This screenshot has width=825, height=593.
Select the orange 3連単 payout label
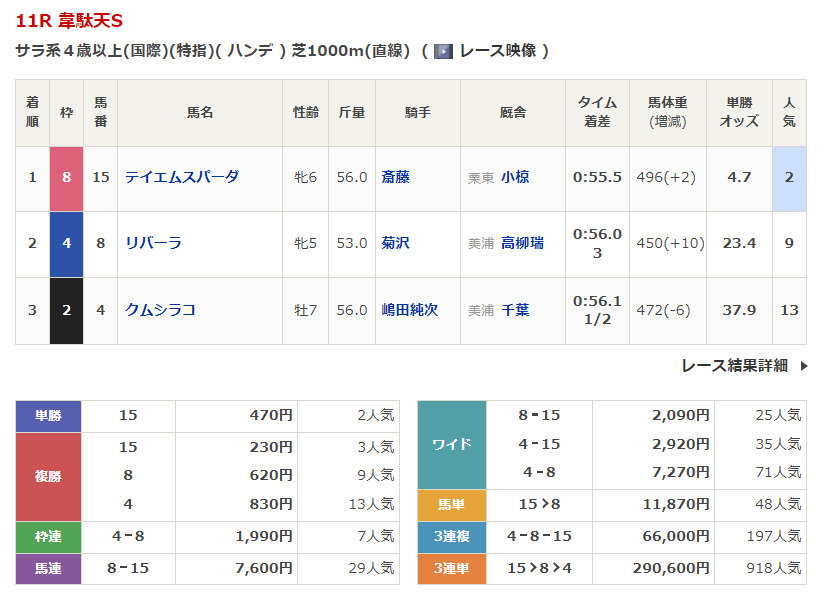pyautogui.click(x=451, y=568)
